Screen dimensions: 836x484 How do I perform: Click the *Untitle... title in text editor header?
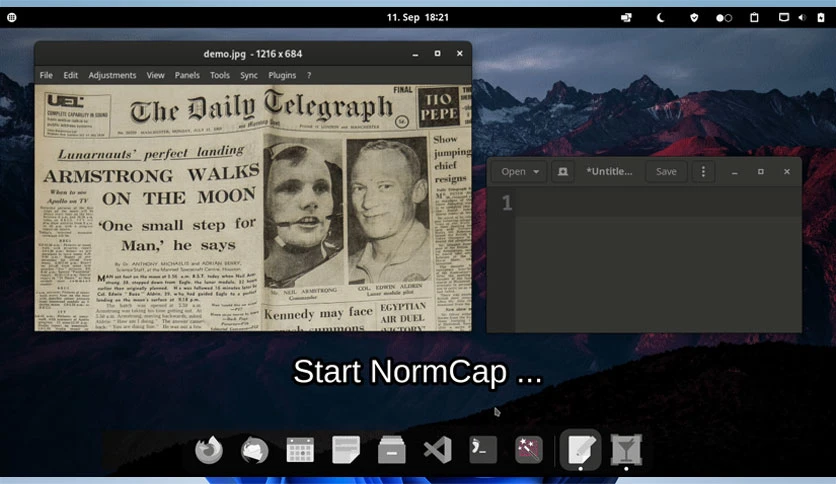[x=609, y=171]
